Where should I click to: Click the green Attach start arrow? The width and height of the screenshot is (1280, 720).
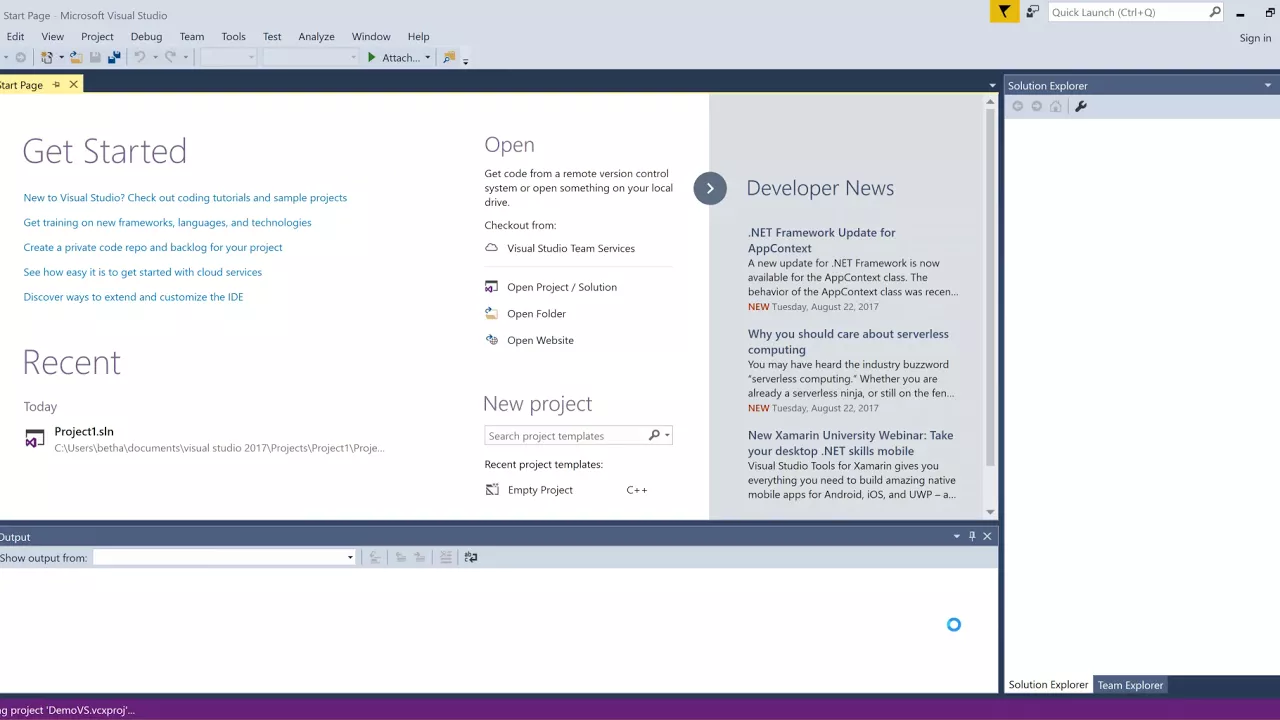371,58
